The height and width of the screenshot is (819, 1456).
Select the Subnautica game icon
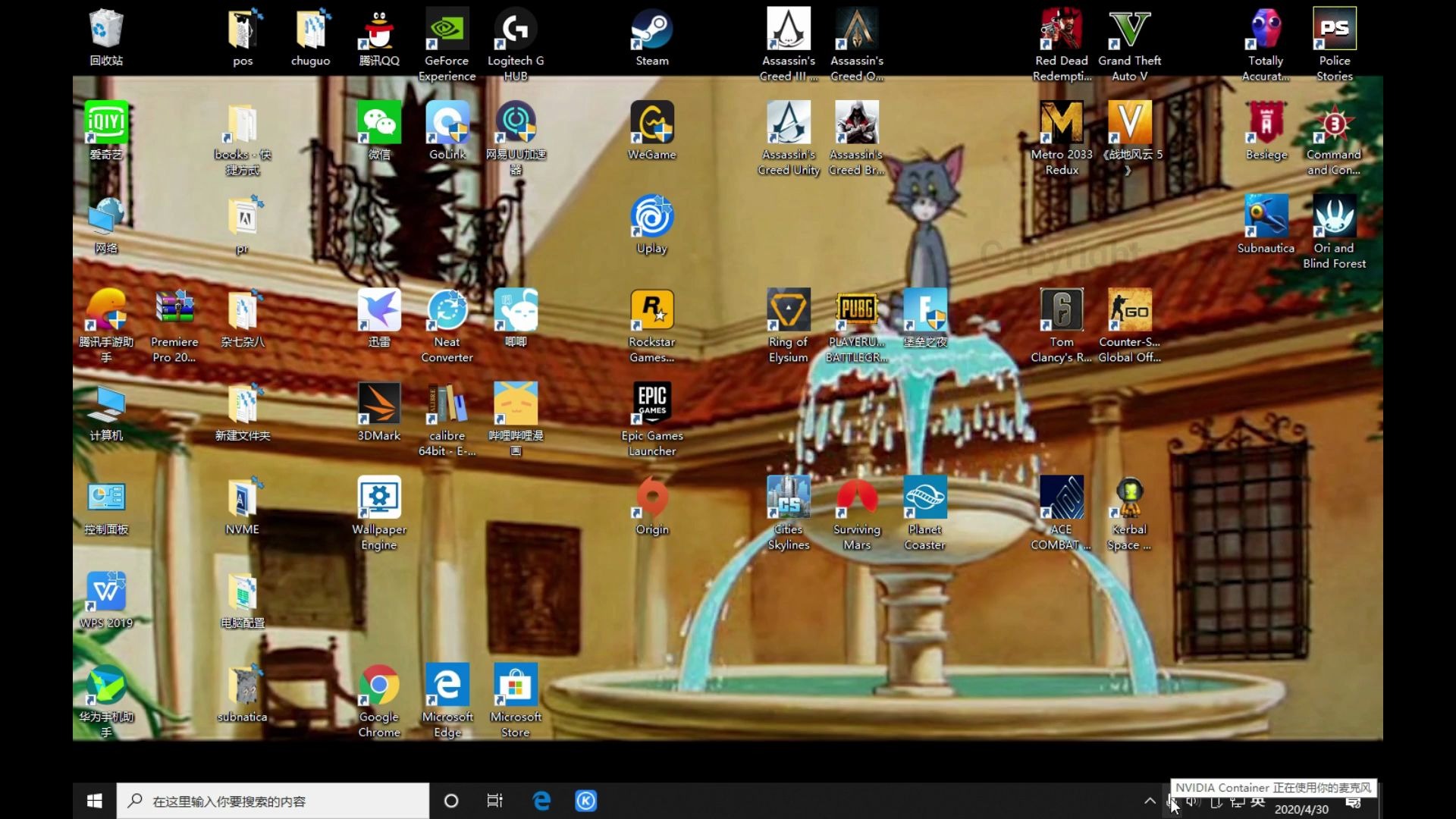click(x=1266, y=224)
